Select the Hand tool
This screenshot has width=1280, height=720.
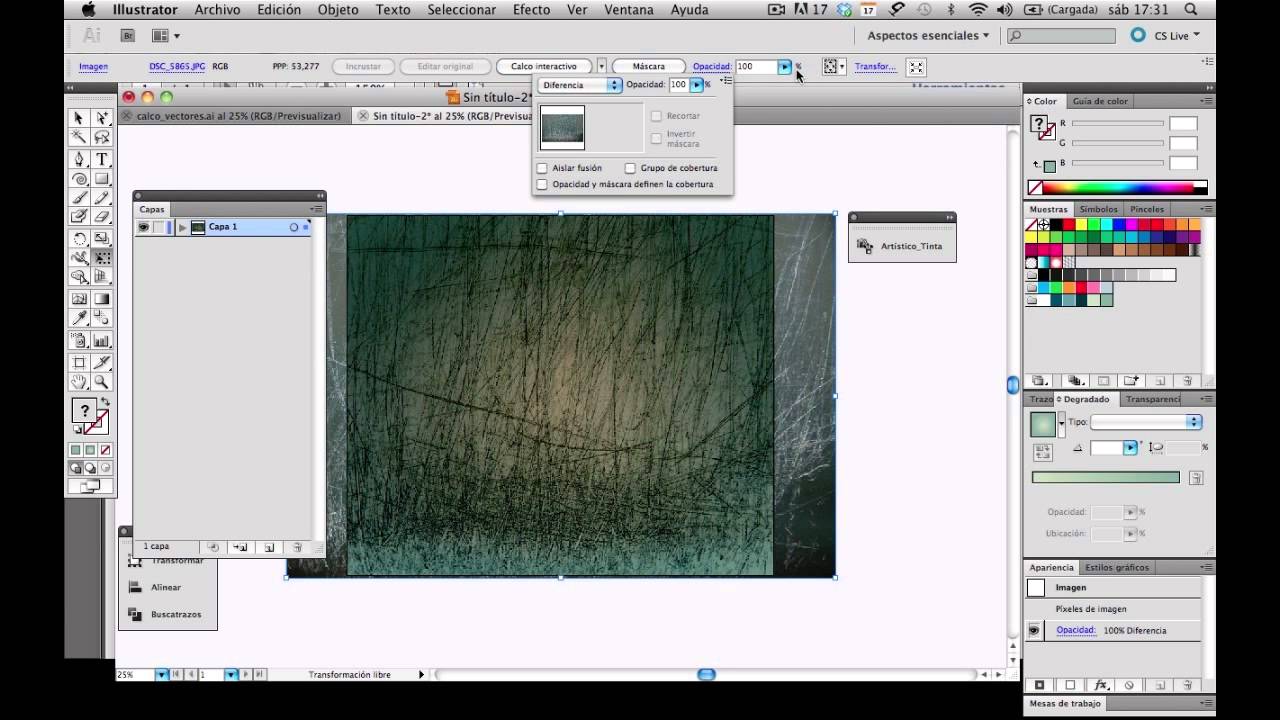(79, 382)
